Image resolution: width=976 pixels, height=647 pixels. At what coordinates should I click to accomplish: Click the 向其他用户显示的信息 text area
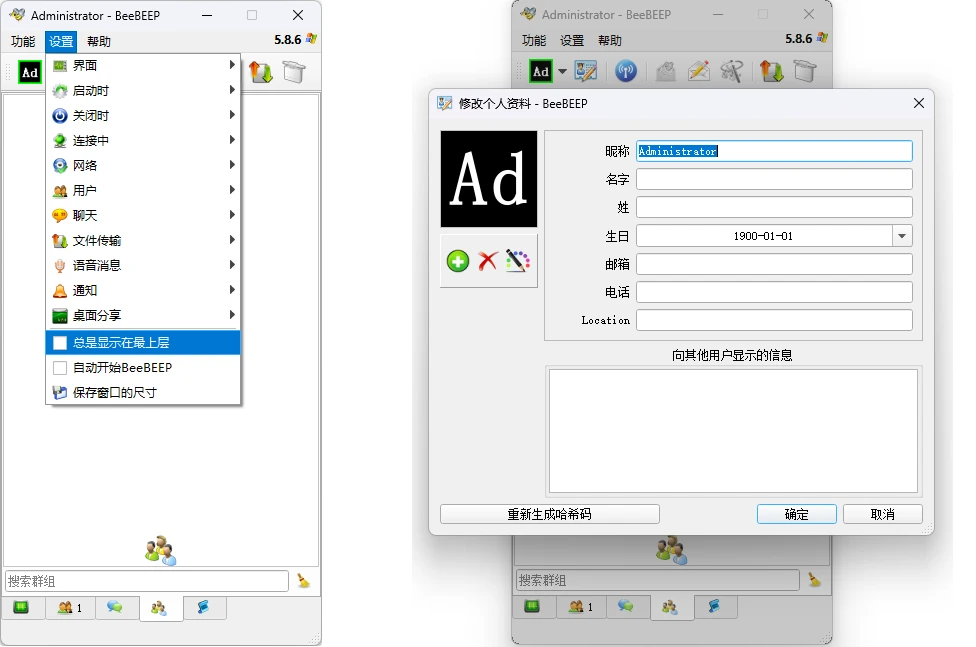coord(733,431)
